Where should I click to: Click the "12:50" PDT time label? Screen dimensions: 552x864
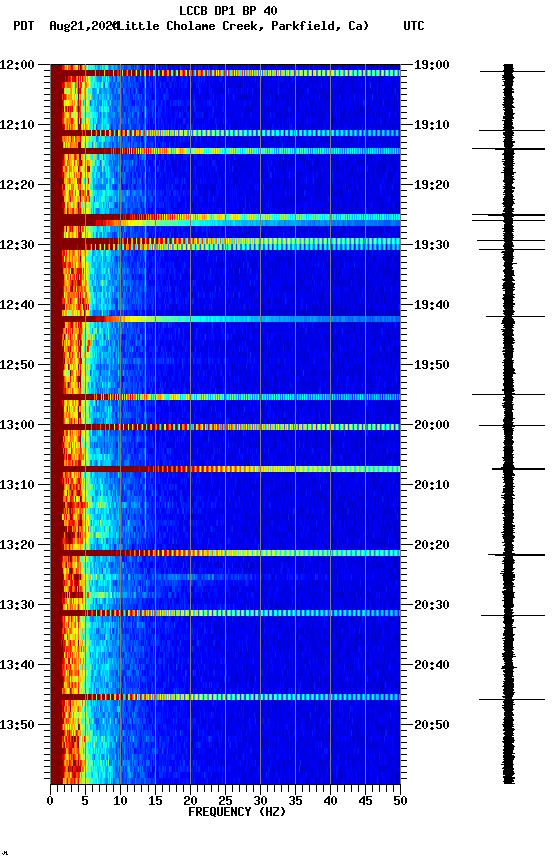coord(17,365)
